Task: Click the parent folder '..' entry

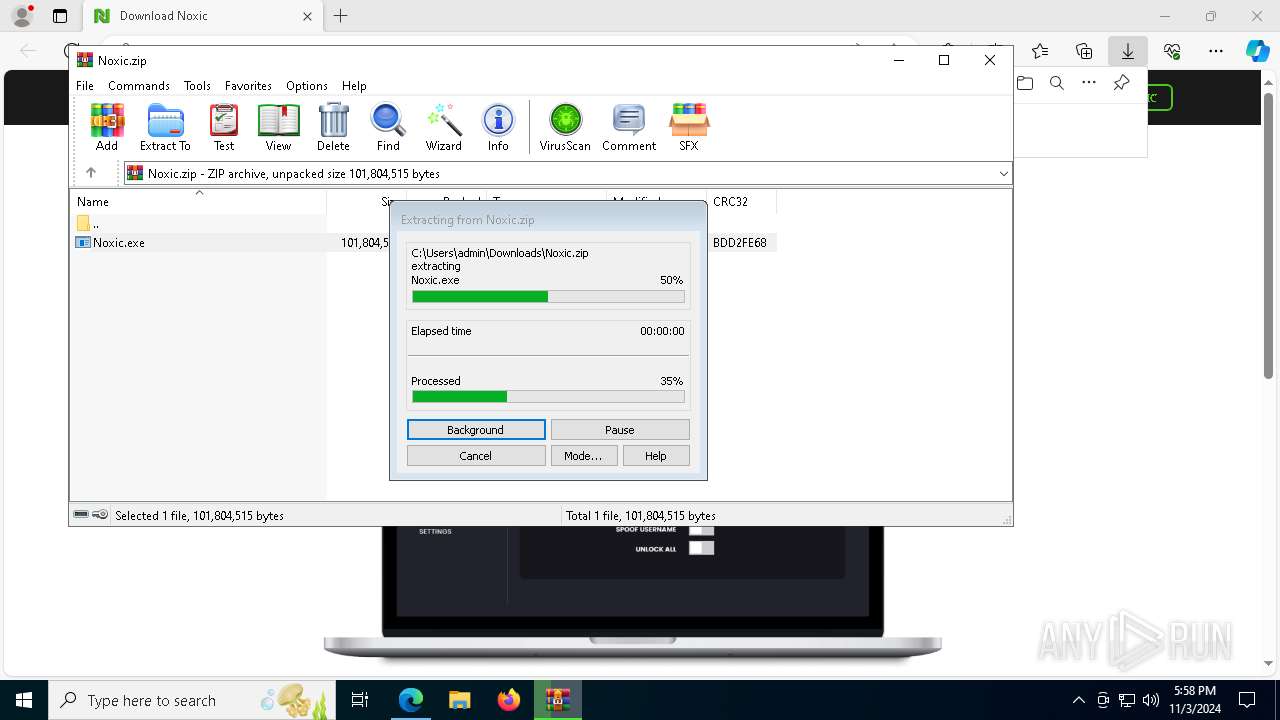Action: pos(88,223)
